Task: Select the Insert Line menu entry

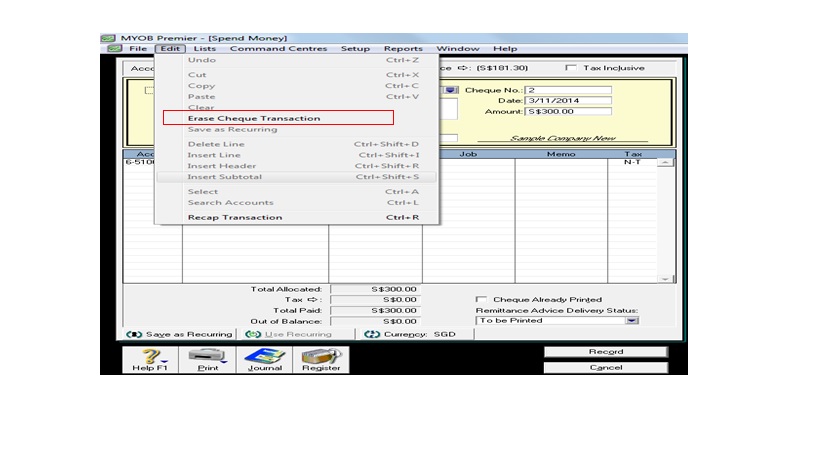Action: pos(297,155)
